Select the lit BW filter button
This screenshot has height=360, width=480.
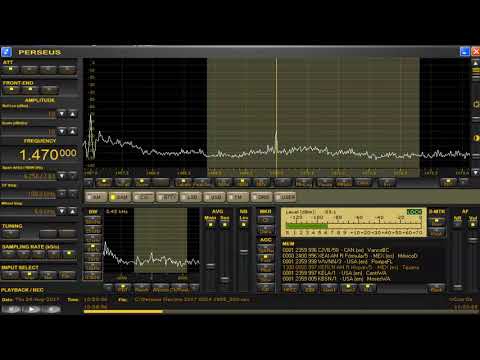[93, 248]
